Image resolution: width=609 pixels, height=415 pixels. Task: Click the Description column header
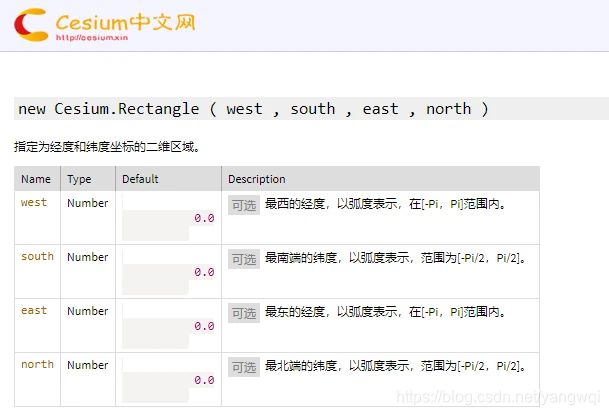pos(257,179)
